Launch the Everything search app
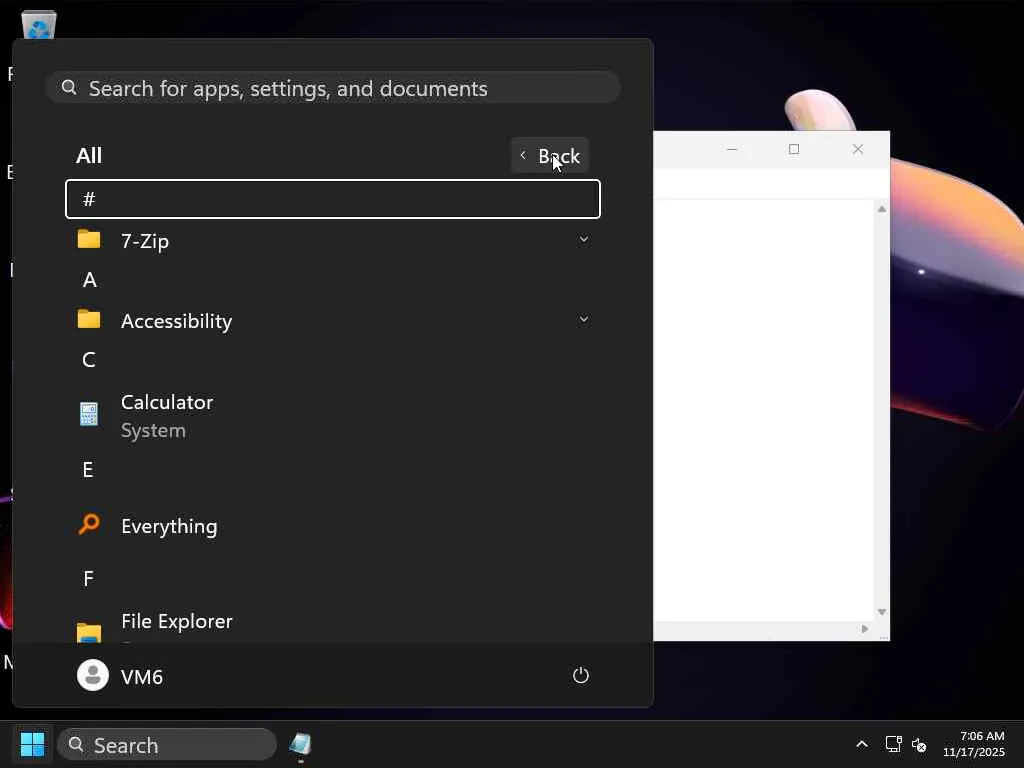Viewport: 1024px width, 768px height. pos(333,526)
